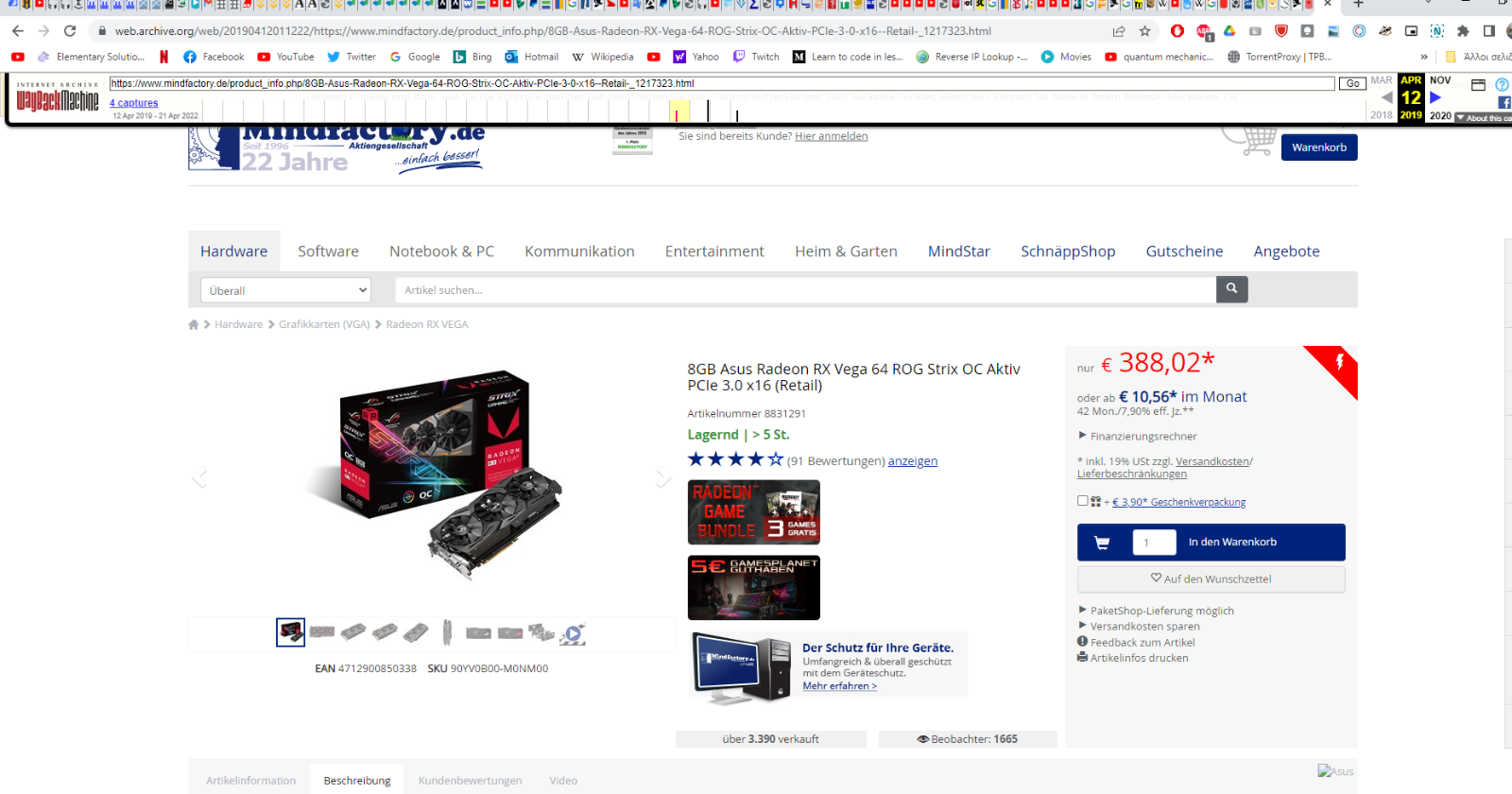Open the Grafikkarten (VGA) breadcrumb

pyautogui.click(x=324, y=324)
